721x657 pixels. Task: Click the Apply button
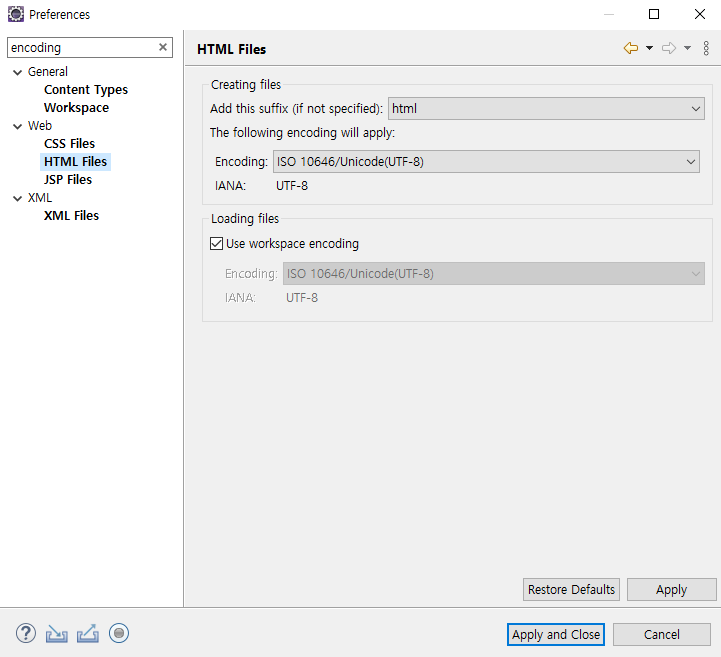[671, 589]
